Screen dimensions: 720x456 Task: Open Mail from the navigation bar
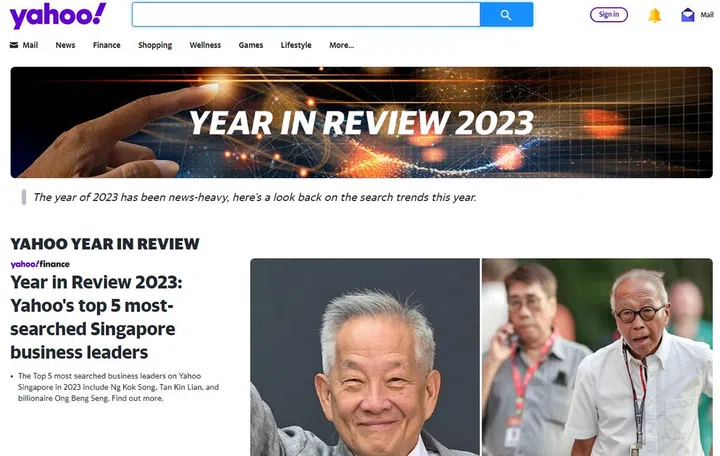pyautogui.click(x=24, y=45)
